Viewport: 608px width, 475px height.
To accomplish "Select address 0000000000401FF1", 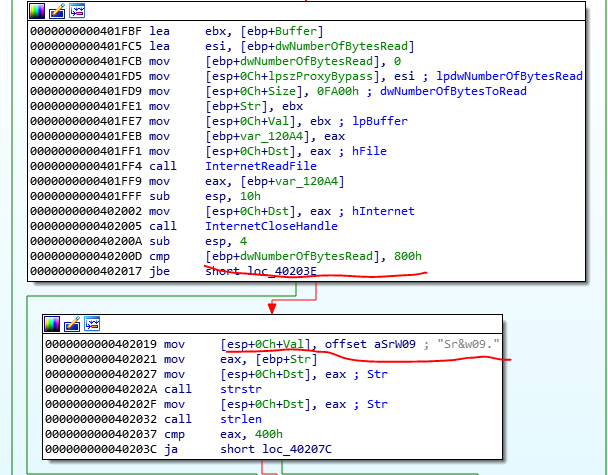I will coord(86,151).
